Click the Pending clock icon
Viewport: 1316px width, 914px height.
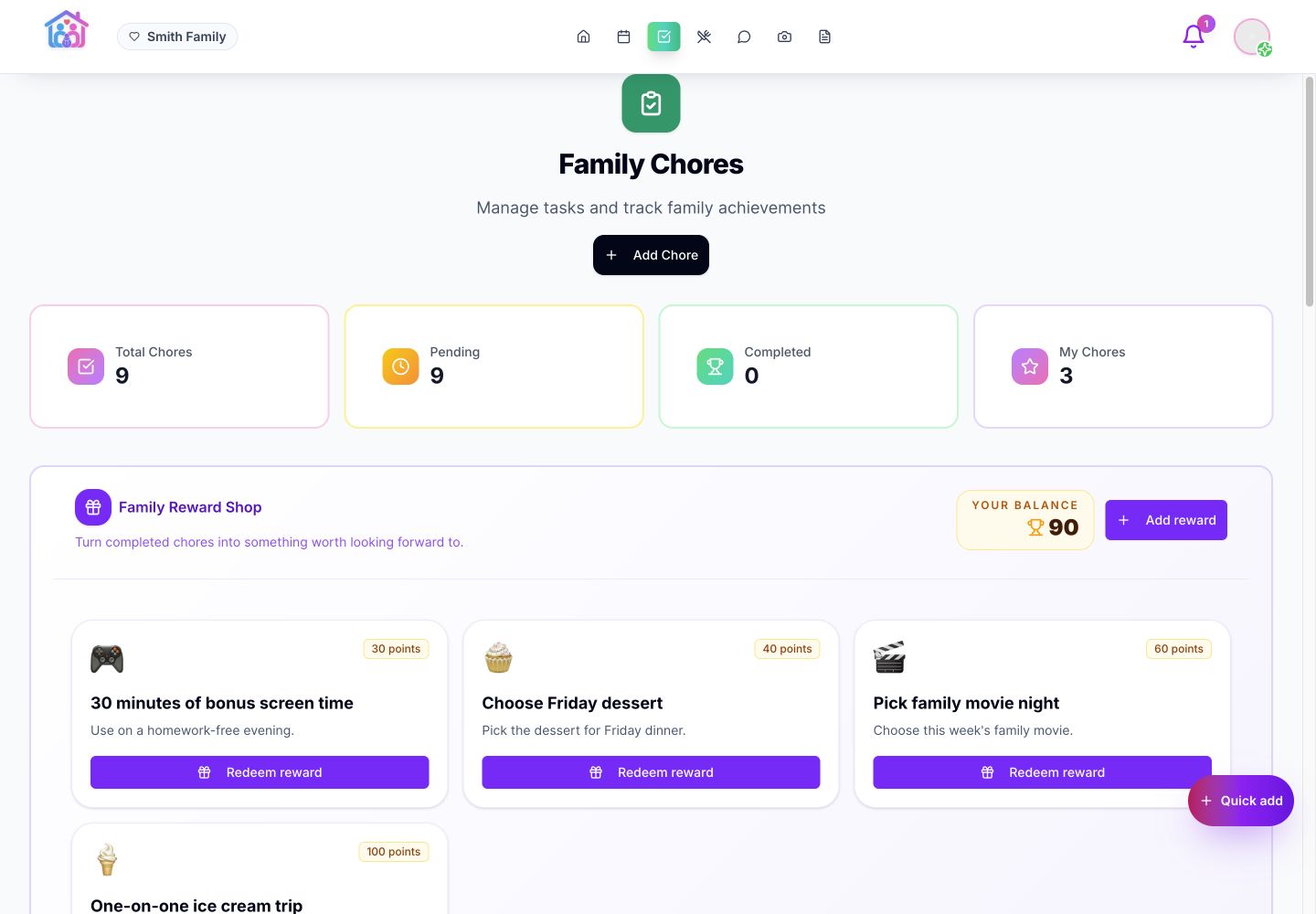click(400, 367)
